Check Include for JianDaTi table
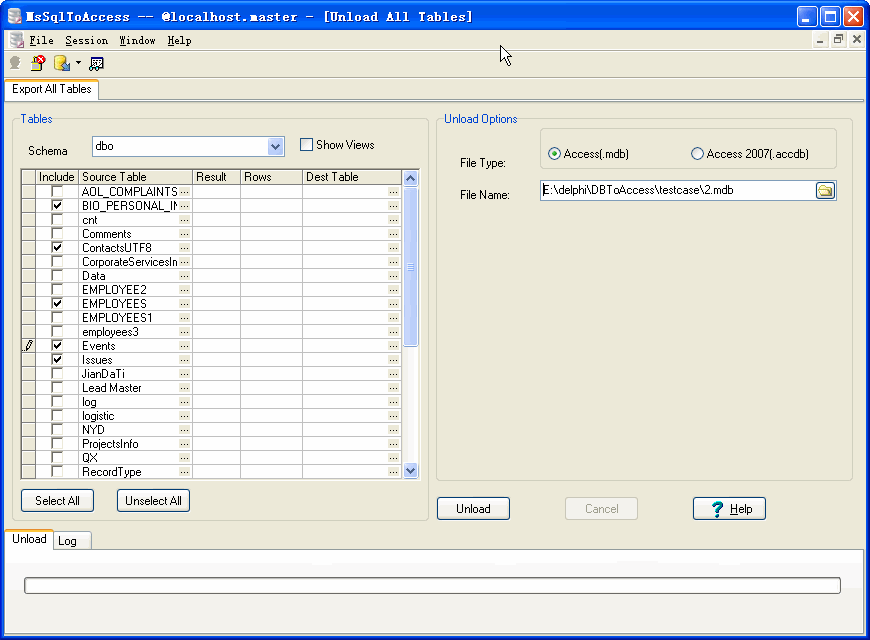 click(57, 374)
